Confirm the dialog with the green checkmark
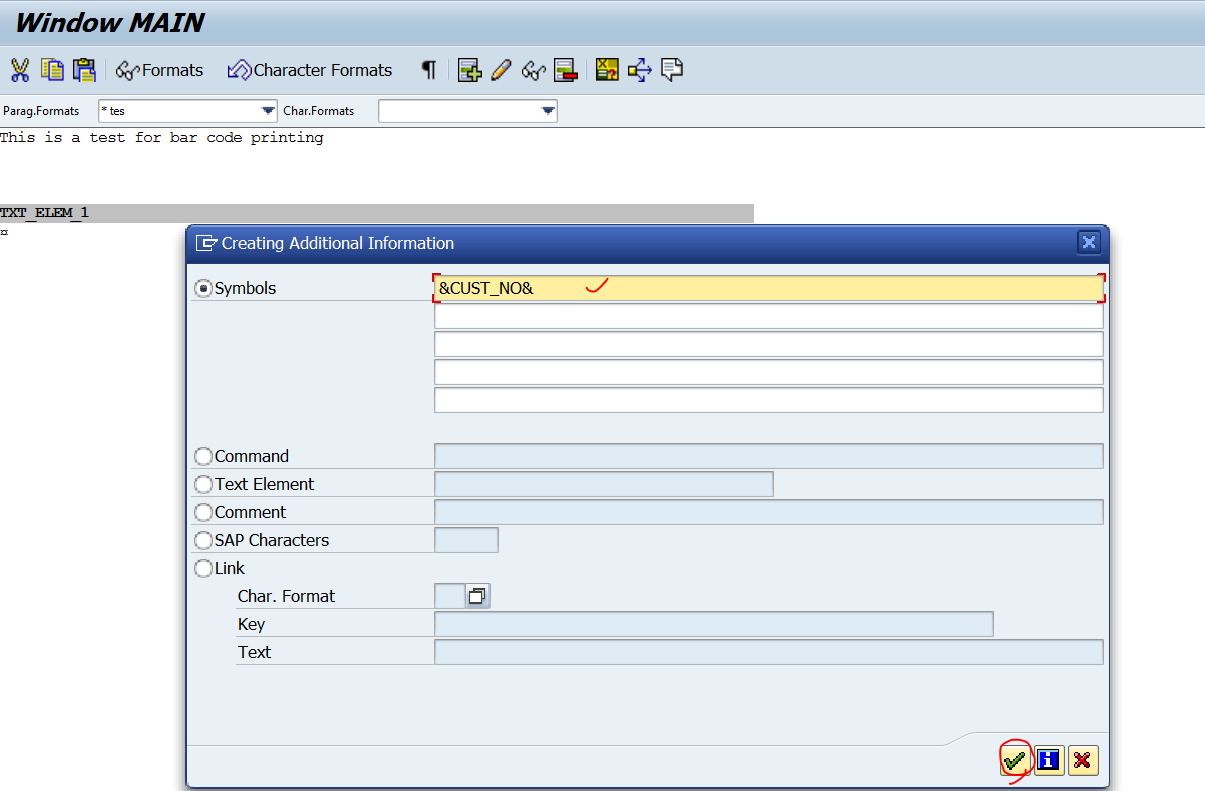The height and width of the screenshot is (791, 1205). tap(1014, 760)
